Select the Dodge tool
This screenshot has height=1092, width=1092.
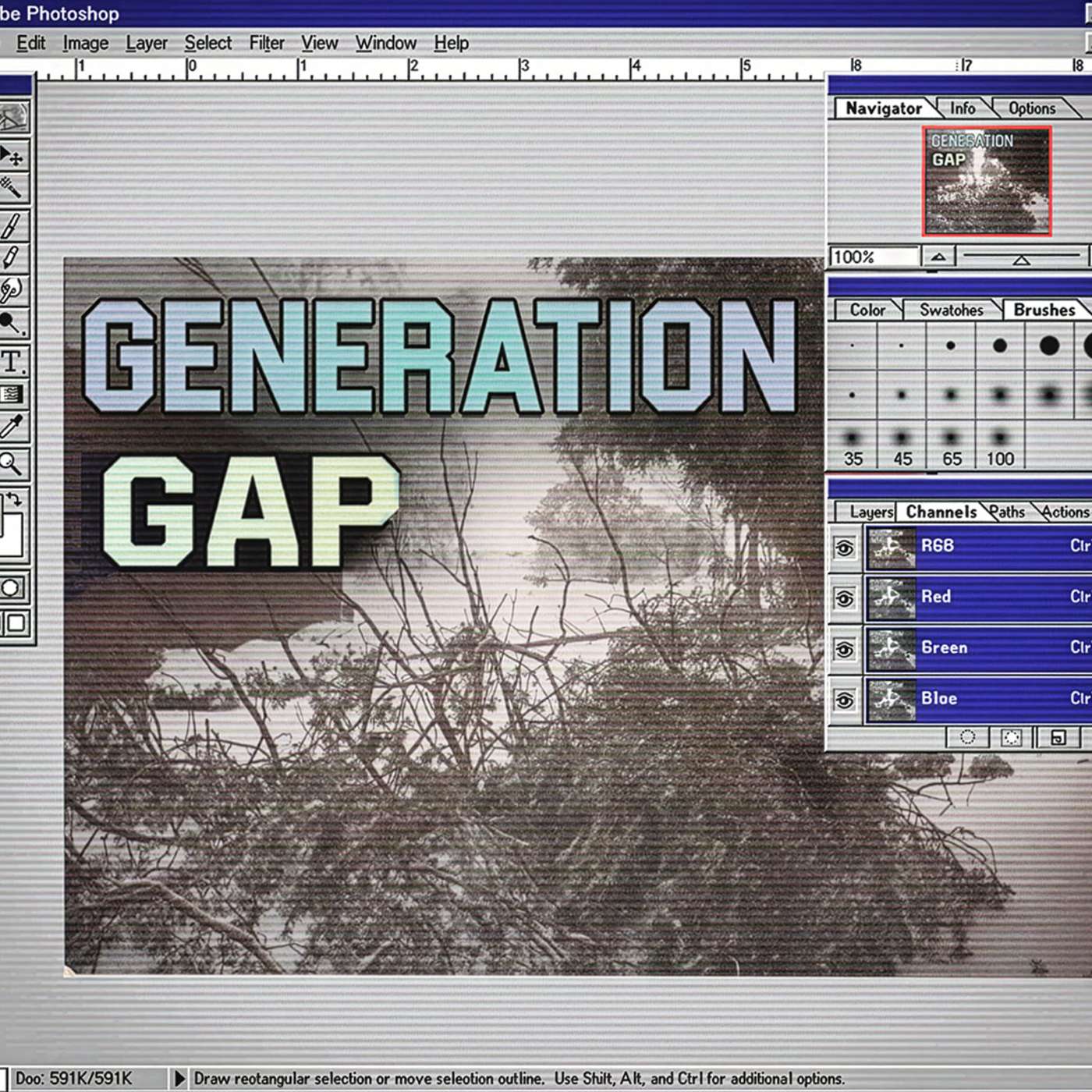tap(11, 322)
